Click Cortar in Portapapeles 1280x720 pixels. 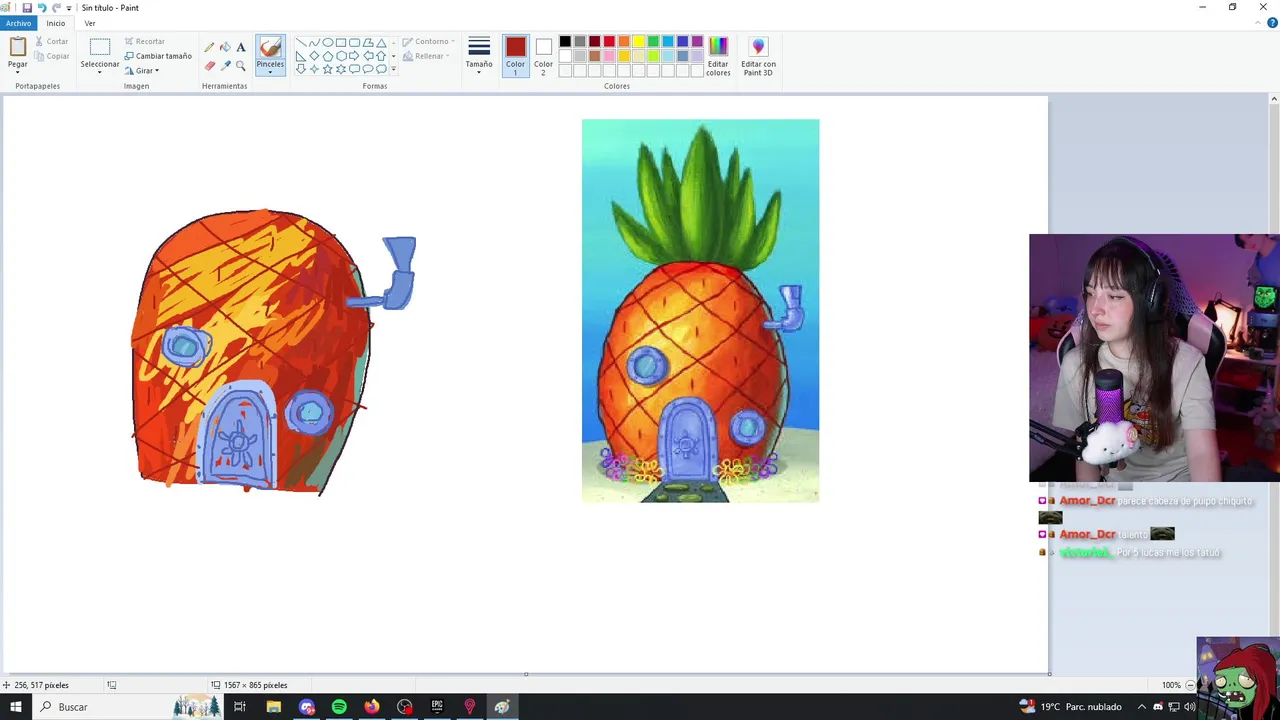[x=51, y=42]
